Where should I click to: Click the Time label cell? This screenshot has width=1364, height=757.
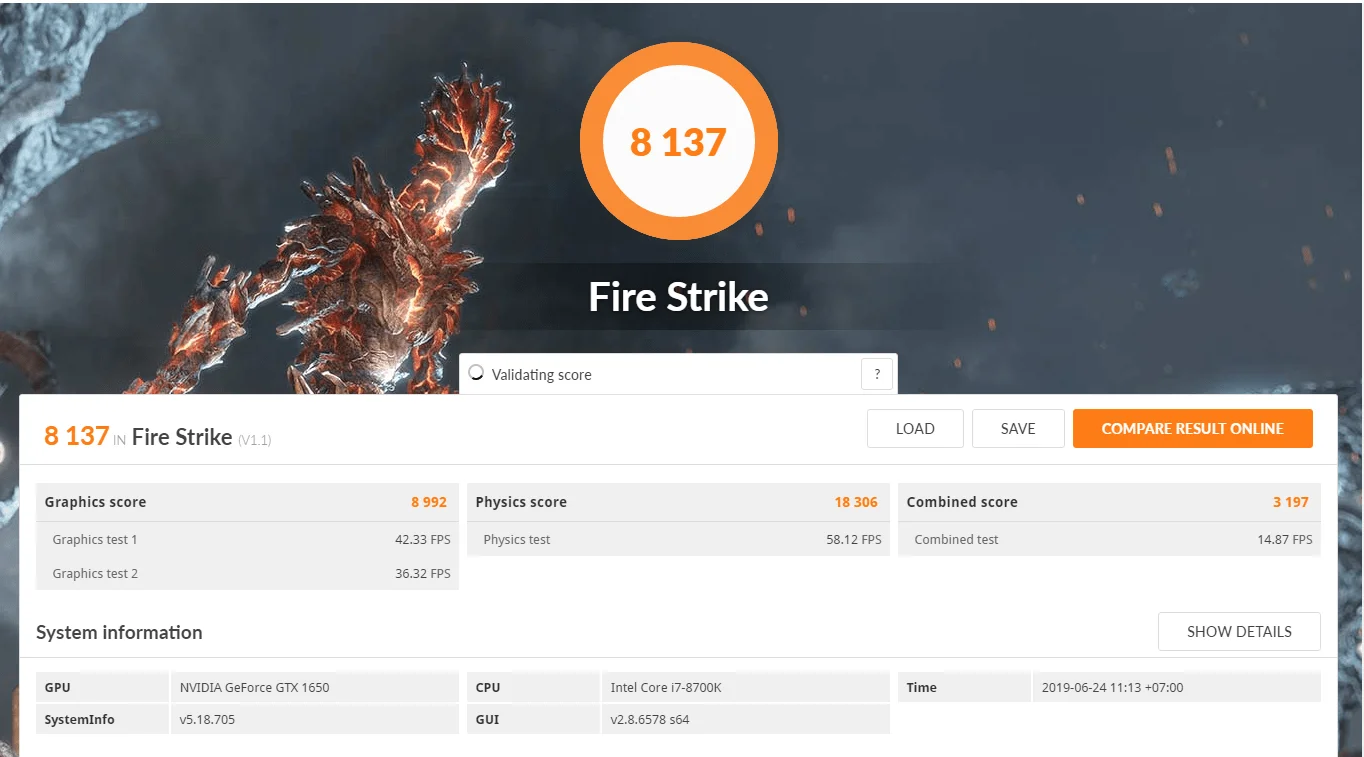pyautogui.click(x=965, y=687)
